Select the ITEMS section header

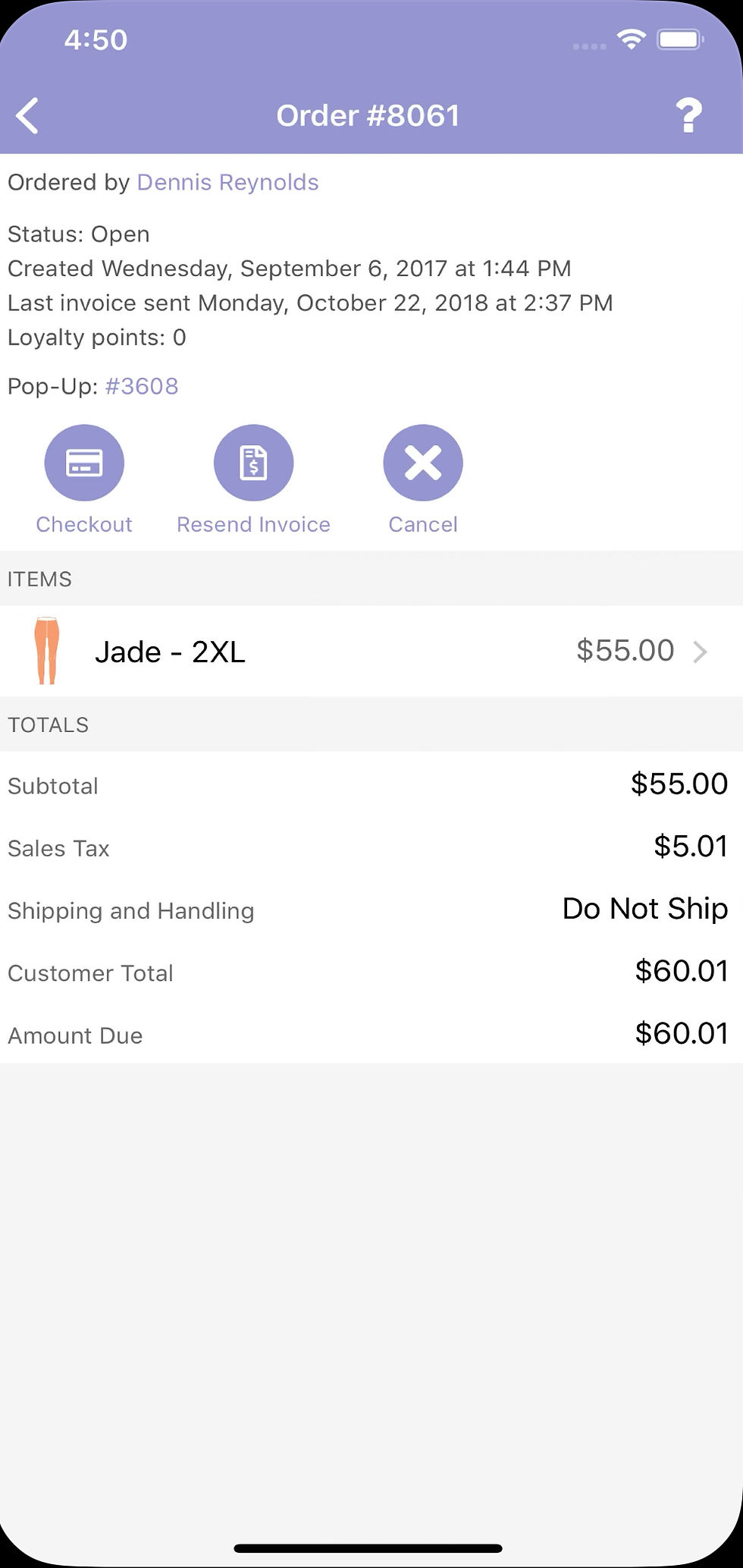(39, 578)
